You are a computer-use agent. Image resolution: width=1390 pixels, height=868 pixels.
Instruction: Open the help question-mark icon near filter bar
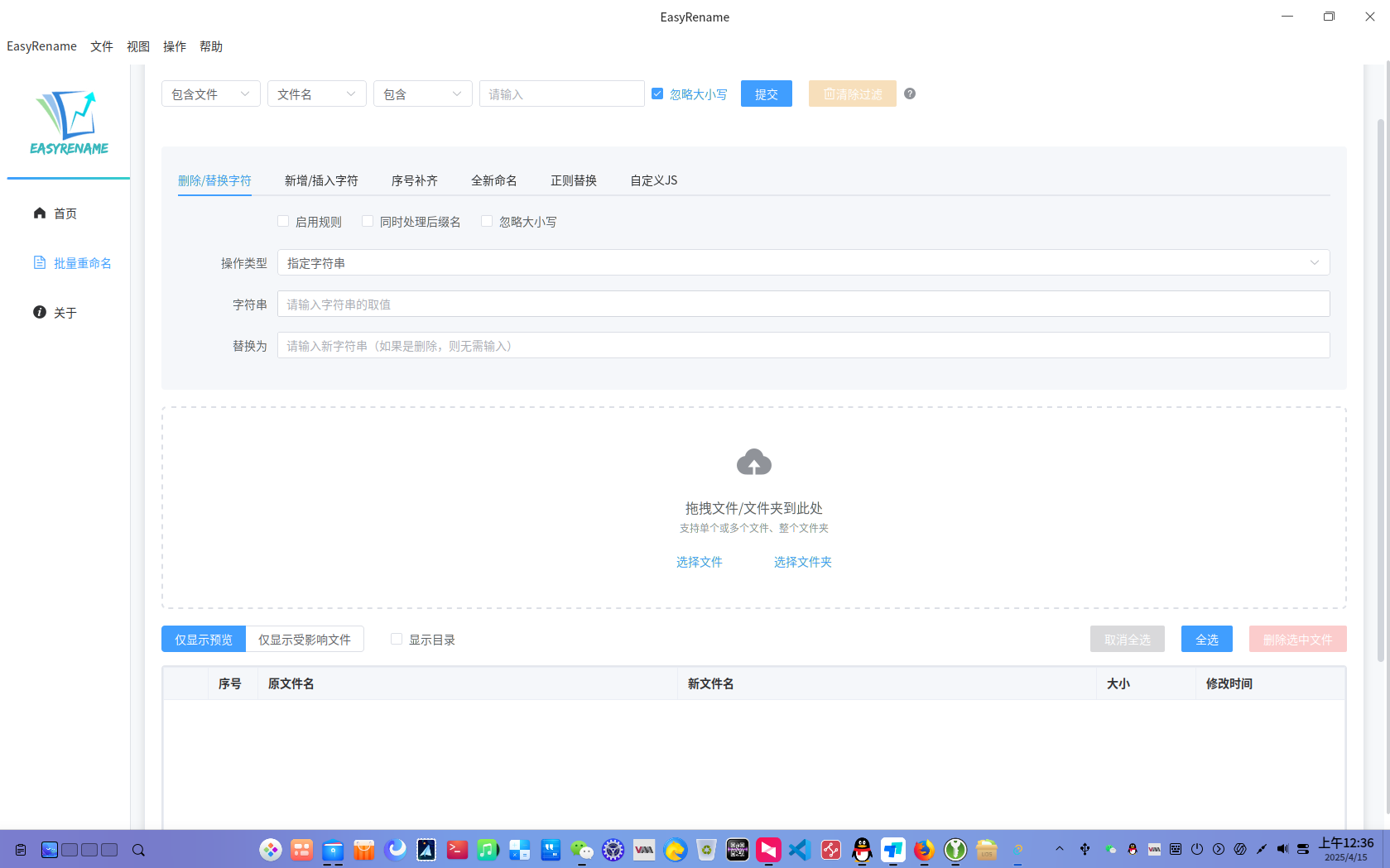910,94
